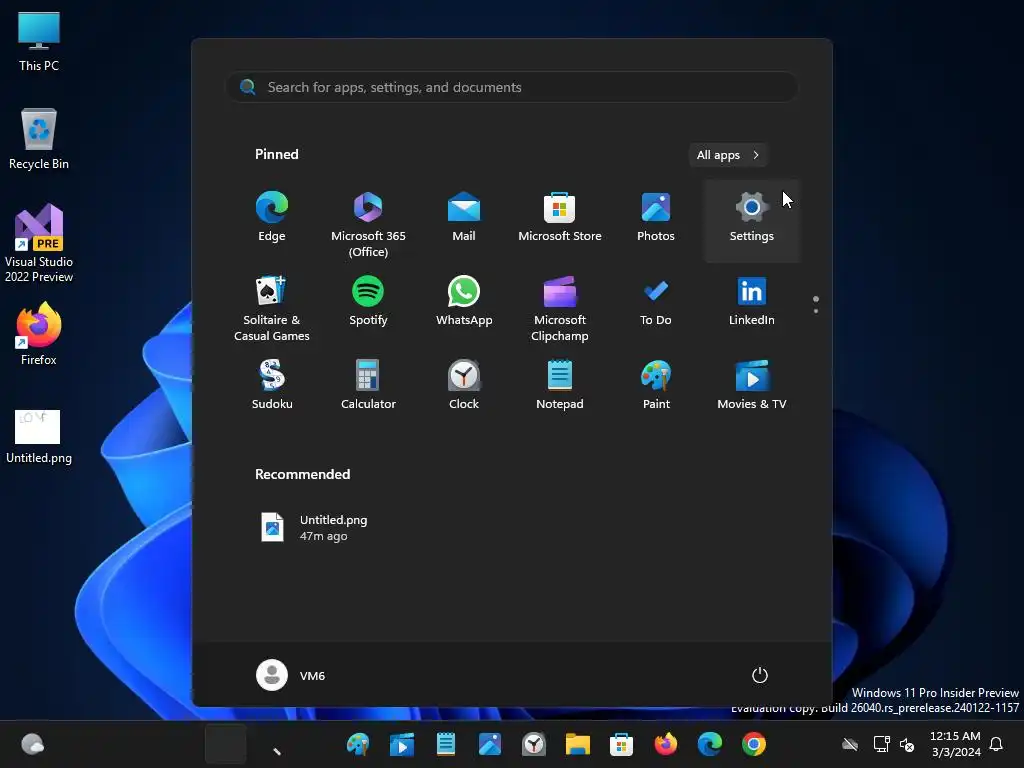
Task: Open Notepad from the pinned grid
Action: point(560,385)
